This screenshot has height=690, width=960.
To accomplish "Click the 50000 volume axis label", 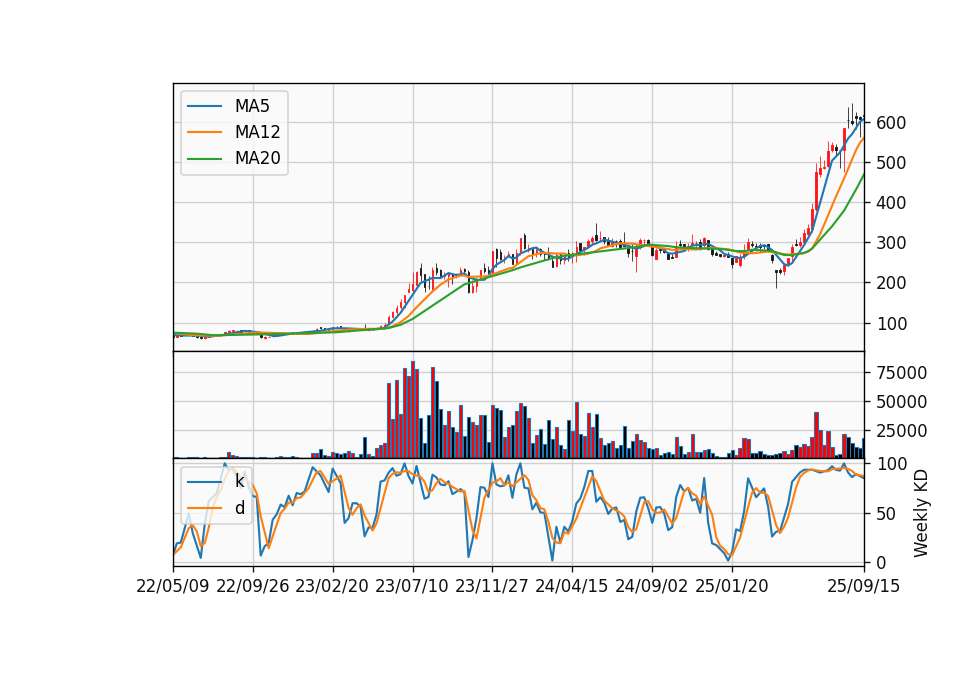I will tap(901, 402).
